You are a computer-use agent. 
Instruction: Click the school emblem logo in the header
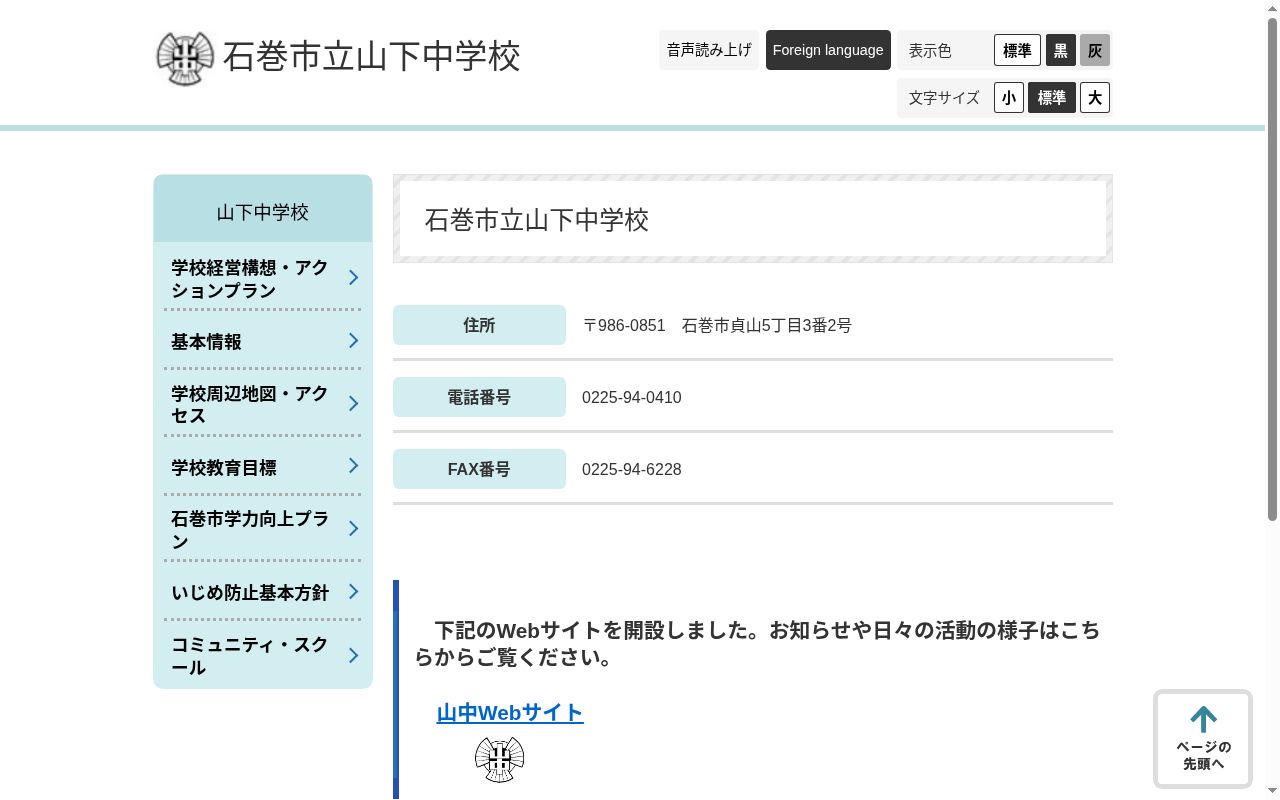[x=185, y=58]
